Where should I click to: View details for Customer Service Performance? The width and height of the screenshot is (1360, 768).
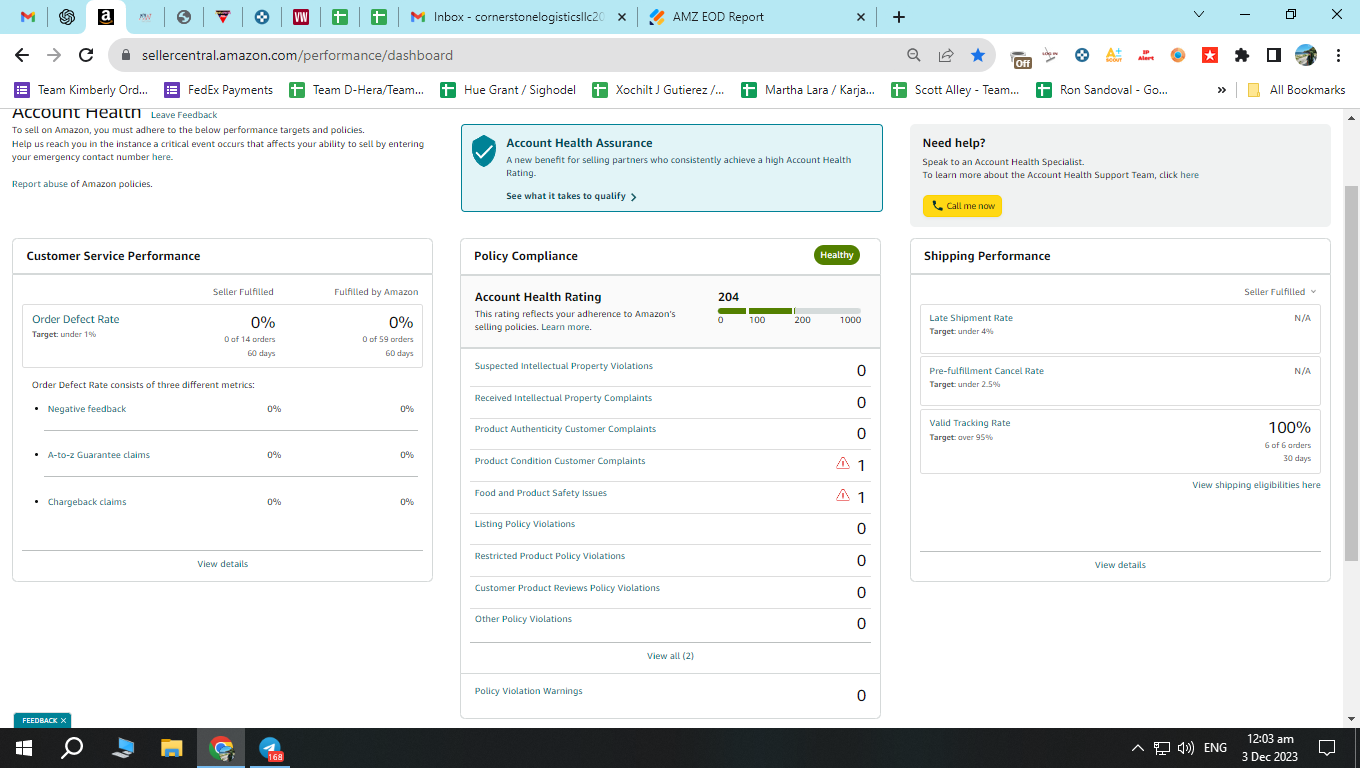coord(223,564)
